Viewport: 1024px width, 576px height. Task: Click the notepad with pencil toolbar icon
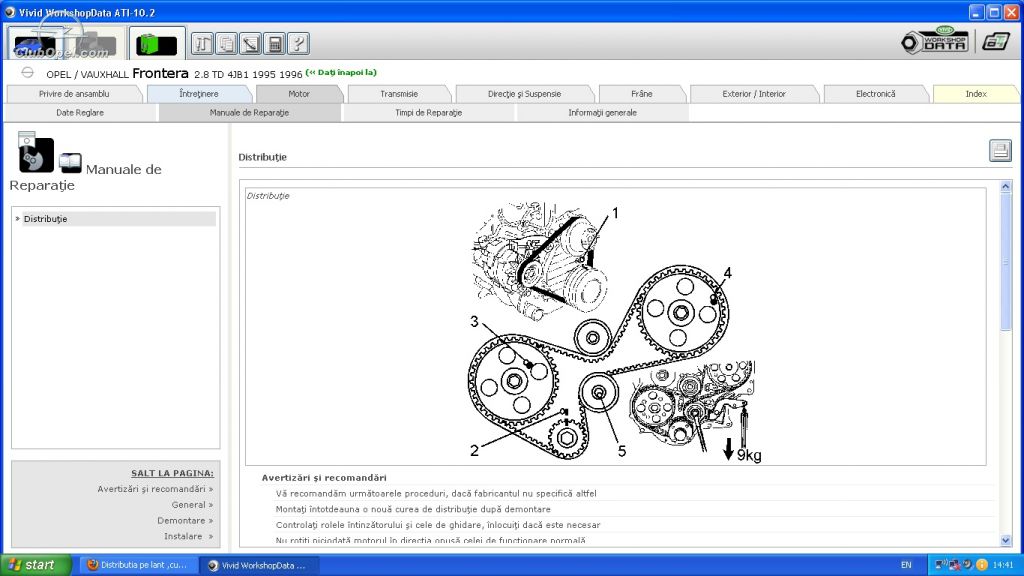tap(251, 44)
